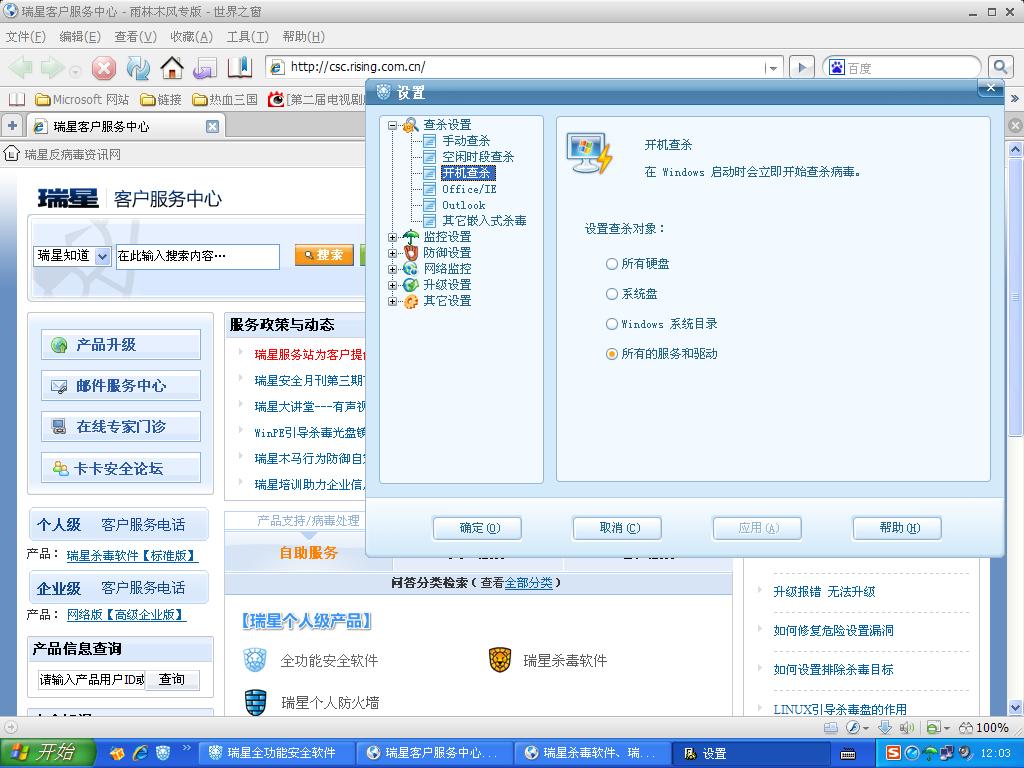This screenshot has height=768, width=1024.
Task: Click the 瑞星杀毒软件 lion icon
Action: [500, 660]
